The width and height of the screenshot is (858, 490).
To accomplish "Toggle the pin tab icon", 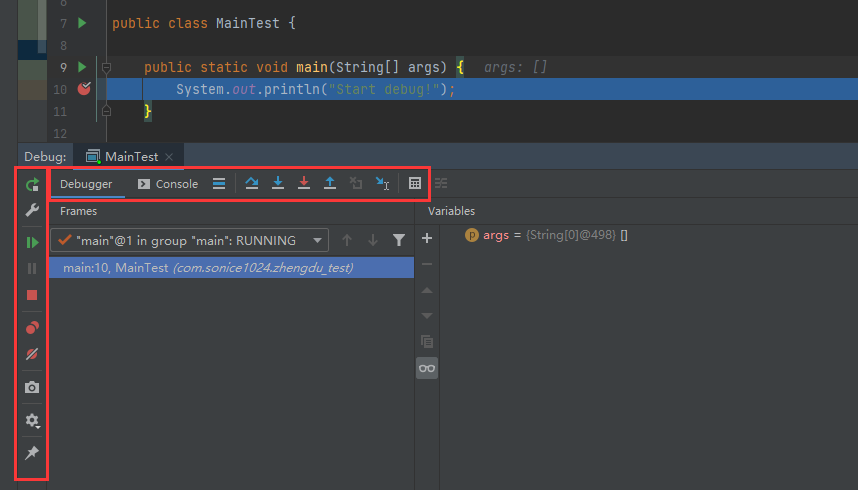I will [x=32, y=453].
